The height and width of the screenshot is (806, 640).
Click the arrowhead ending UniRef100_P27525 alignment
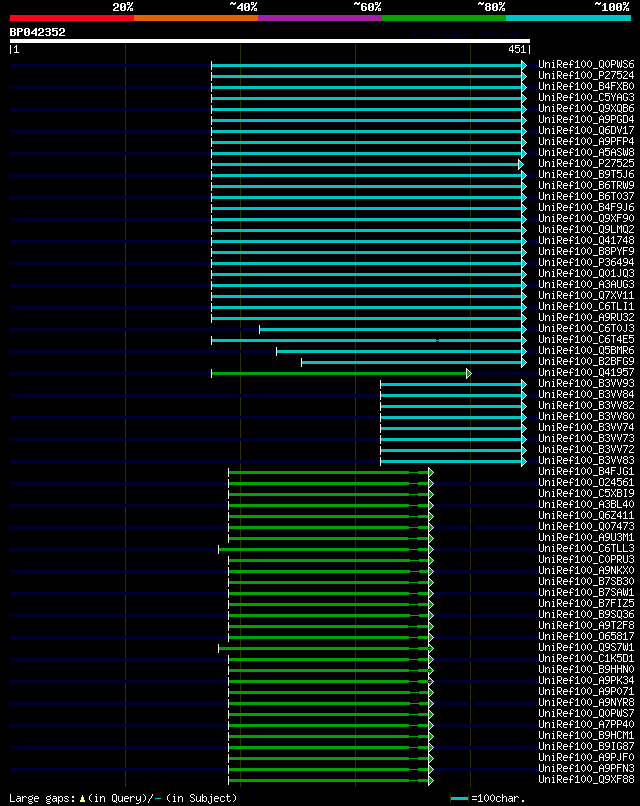tap(521, 164)
